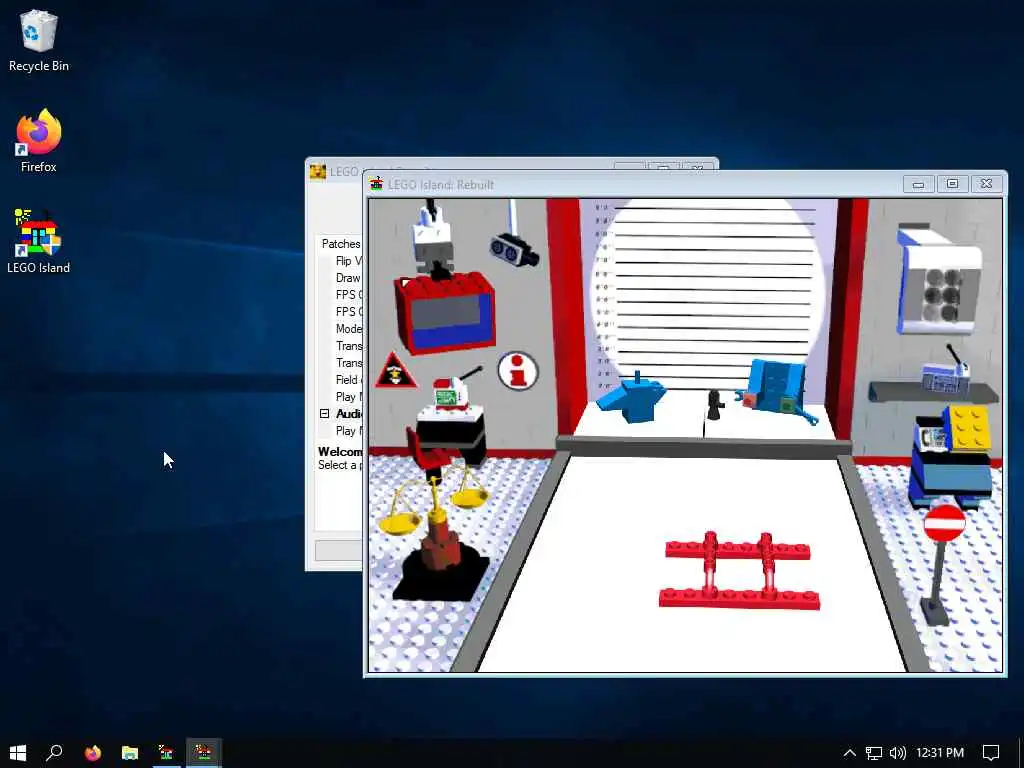Image resolution: width=1024 pixels, height=768 pixels.
Task: Maximize the LEGO Island: Rebuilt window
Action: point(952,184)
